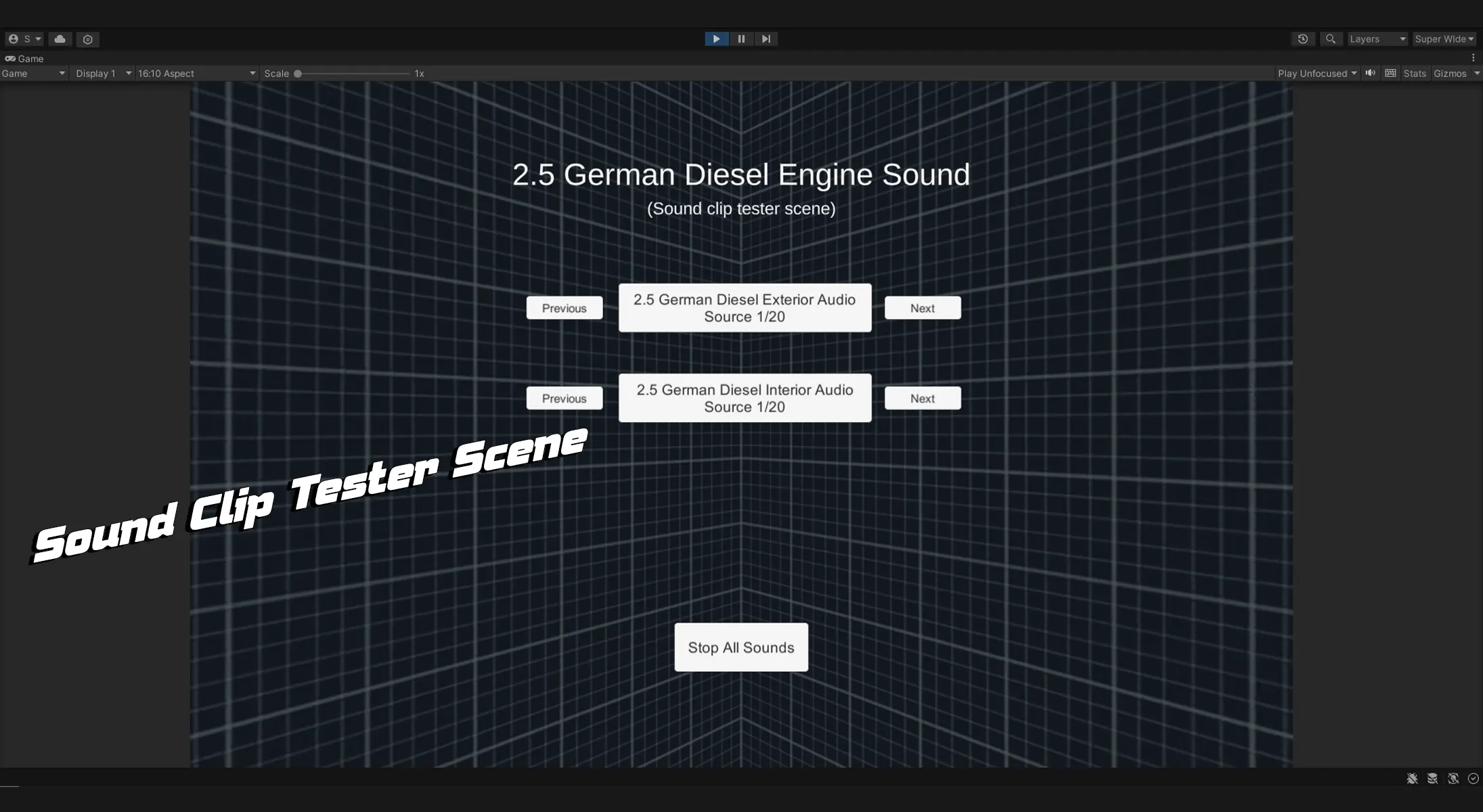1483x812 pixels.
Task: Toggle Mute Audio speaker icon
Action: (1370, 73)
